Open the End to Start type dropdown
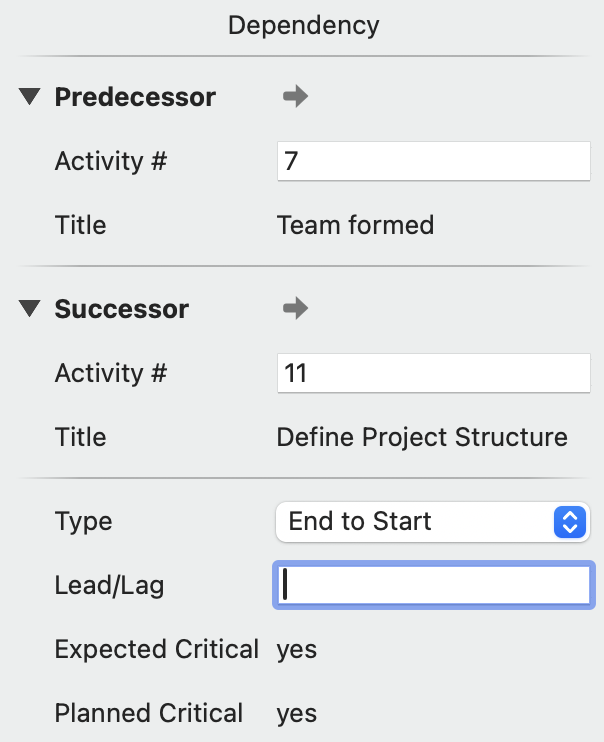This screenshot has width=604, height=742. point(420,521)
